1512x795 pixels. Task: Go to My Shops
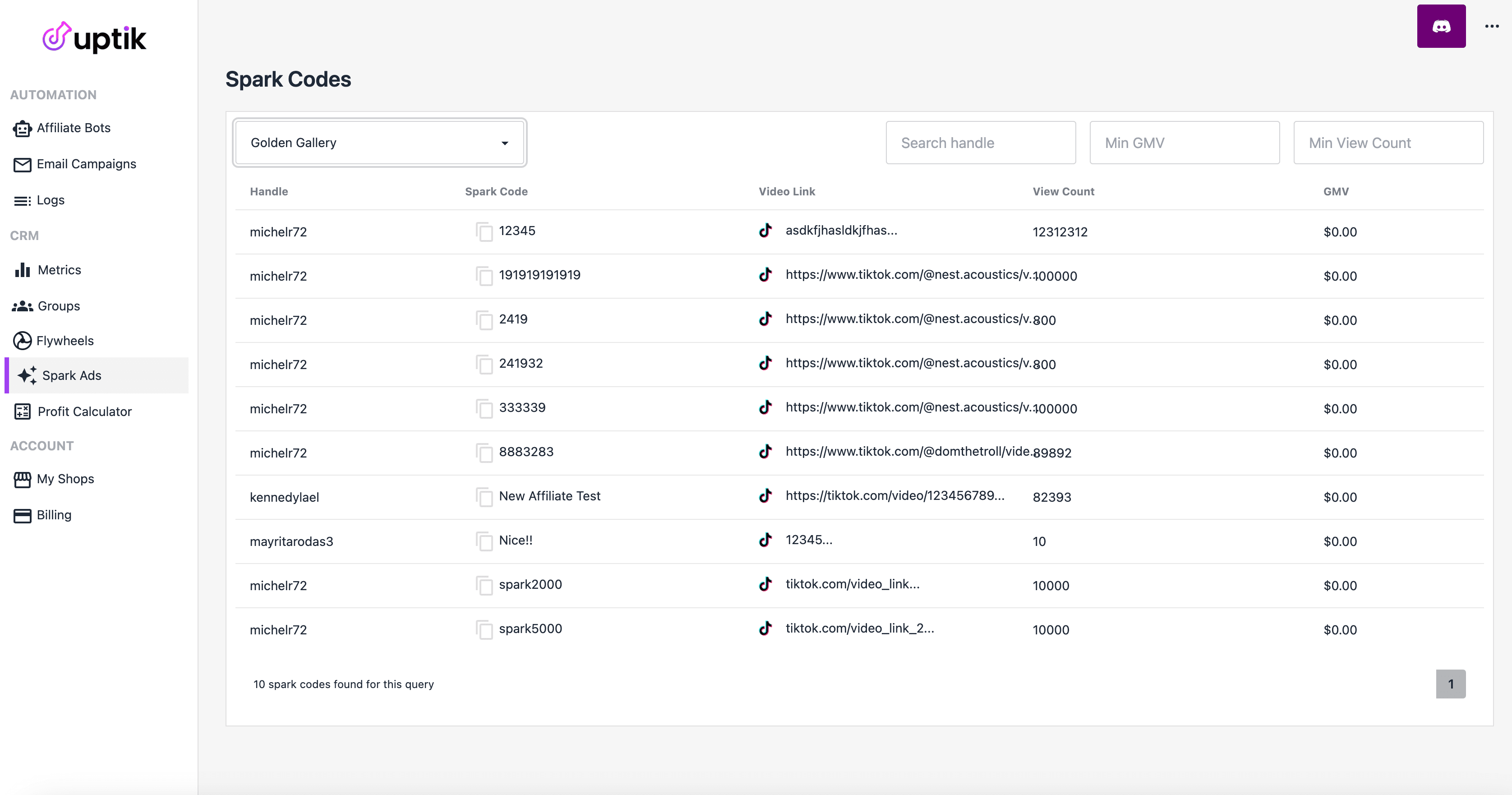53,479
